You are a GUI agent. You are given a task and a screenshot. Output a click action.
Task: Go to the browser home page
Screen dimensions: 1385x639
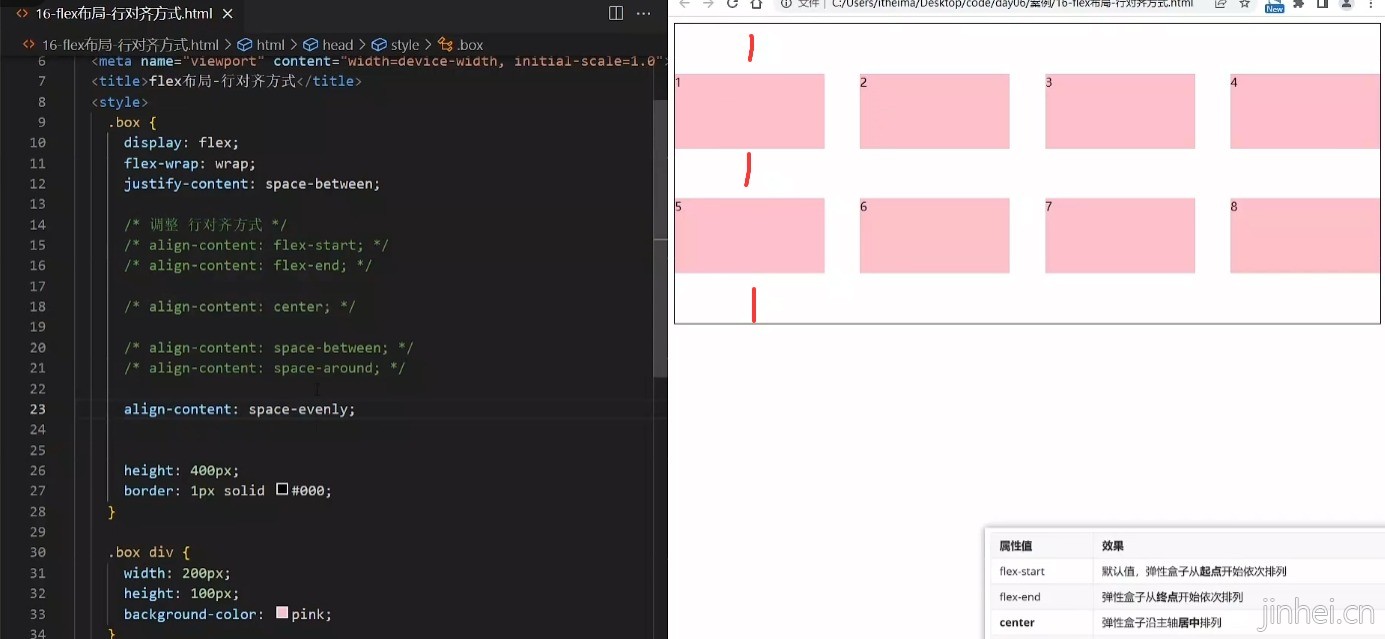[x=756, y=4]
